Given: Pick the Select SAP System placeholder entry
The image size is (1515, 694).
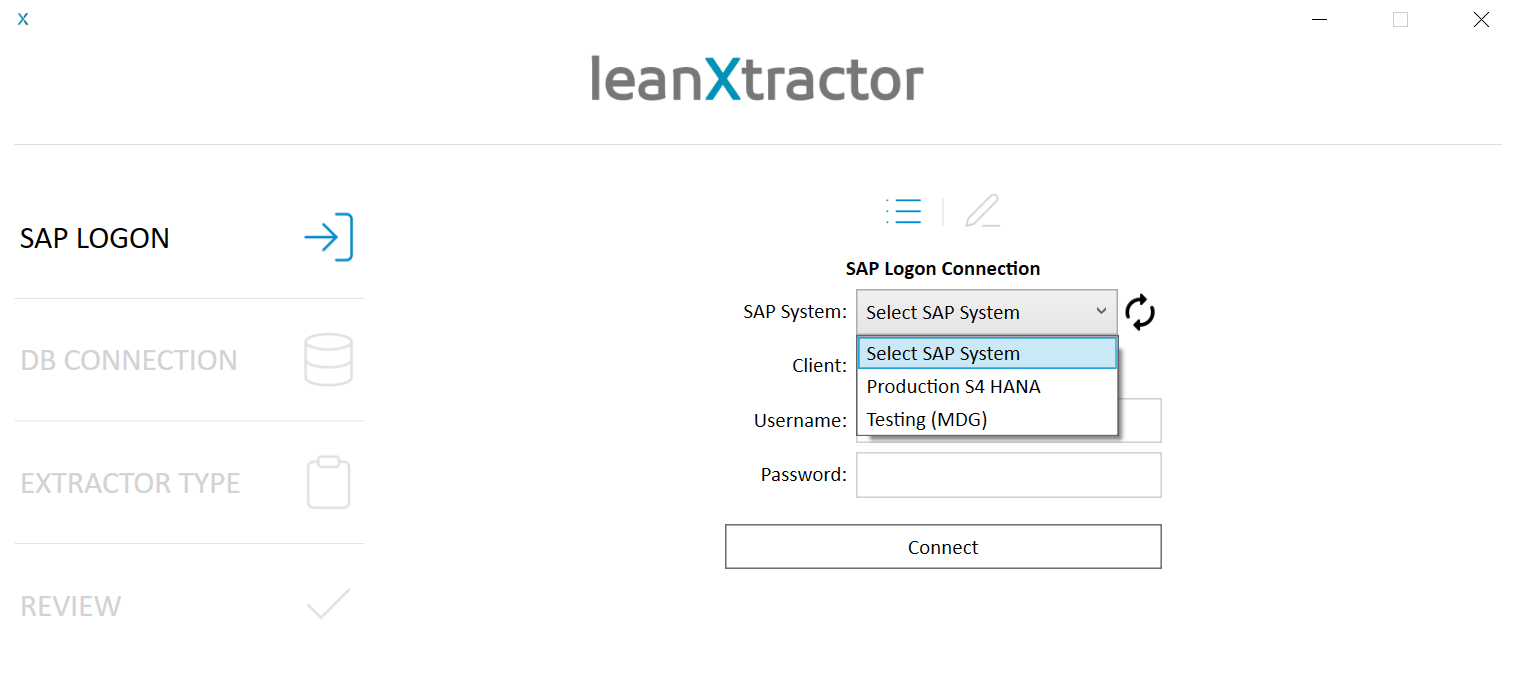Looking at the screenshot, I should [x=987, y=353].
